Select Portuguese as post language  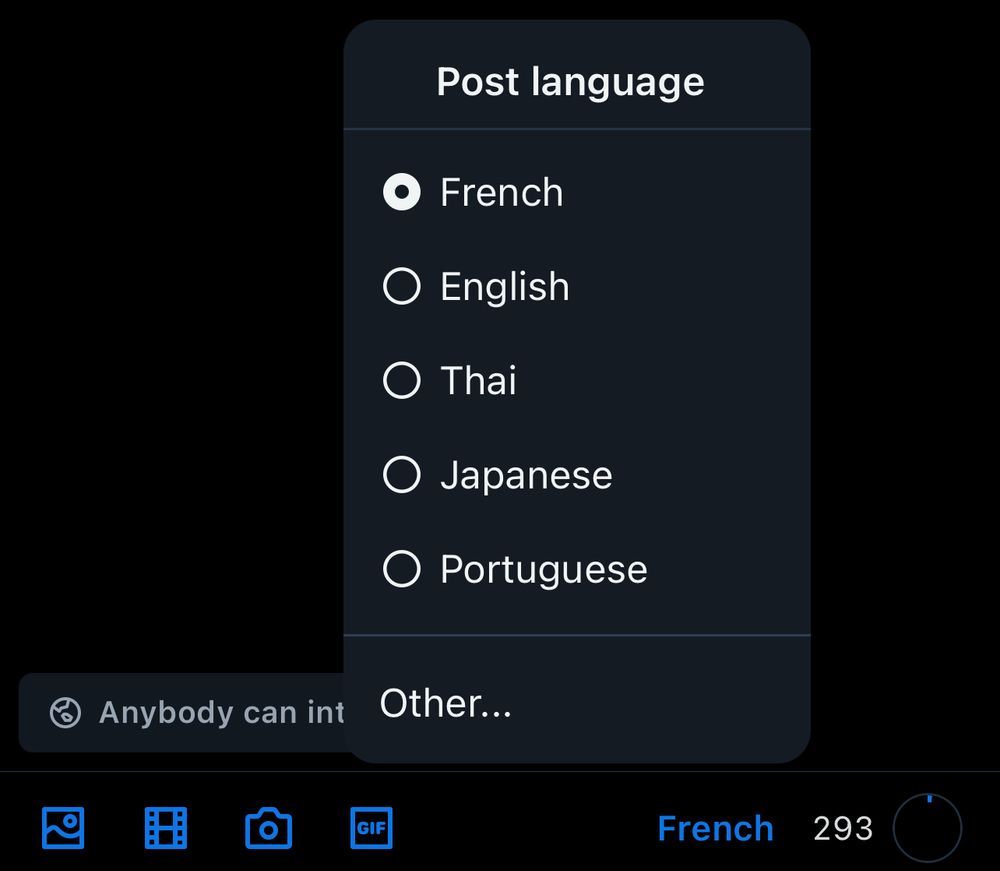tap(401, 569)
